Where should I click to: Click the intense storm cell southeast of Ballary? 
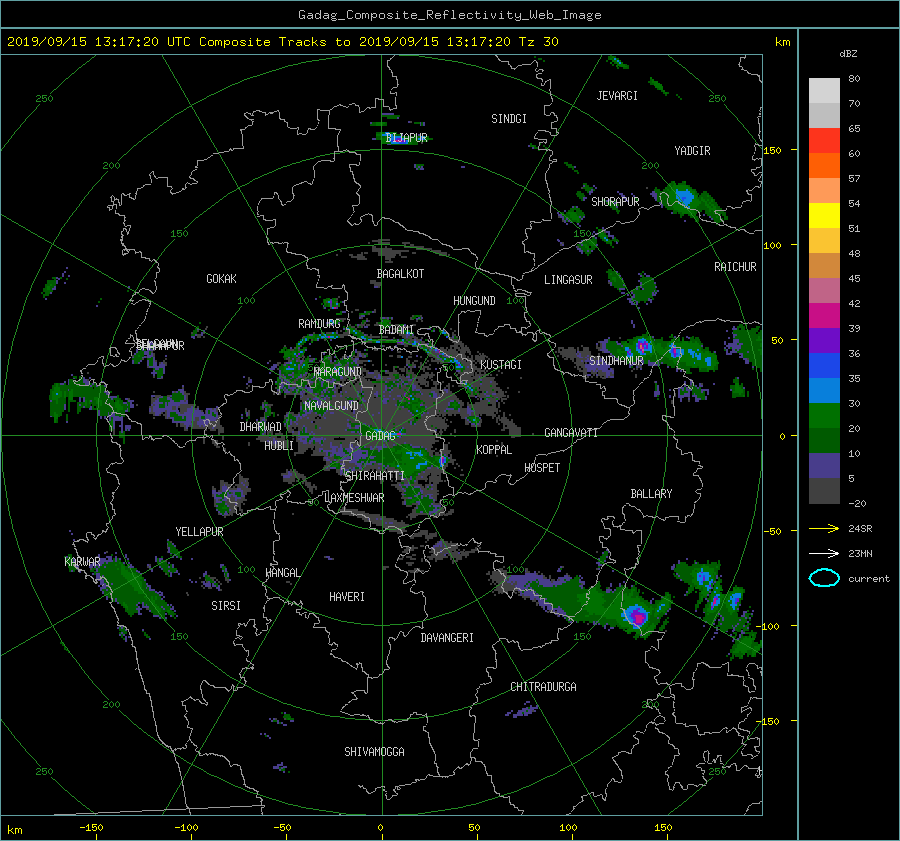coord(637,616)
